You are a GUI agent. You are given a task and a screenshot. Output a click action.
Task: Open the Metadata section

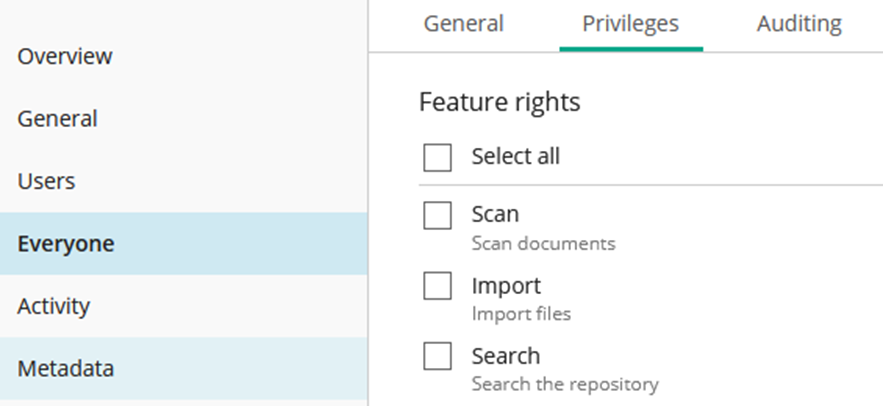[184, 369]
